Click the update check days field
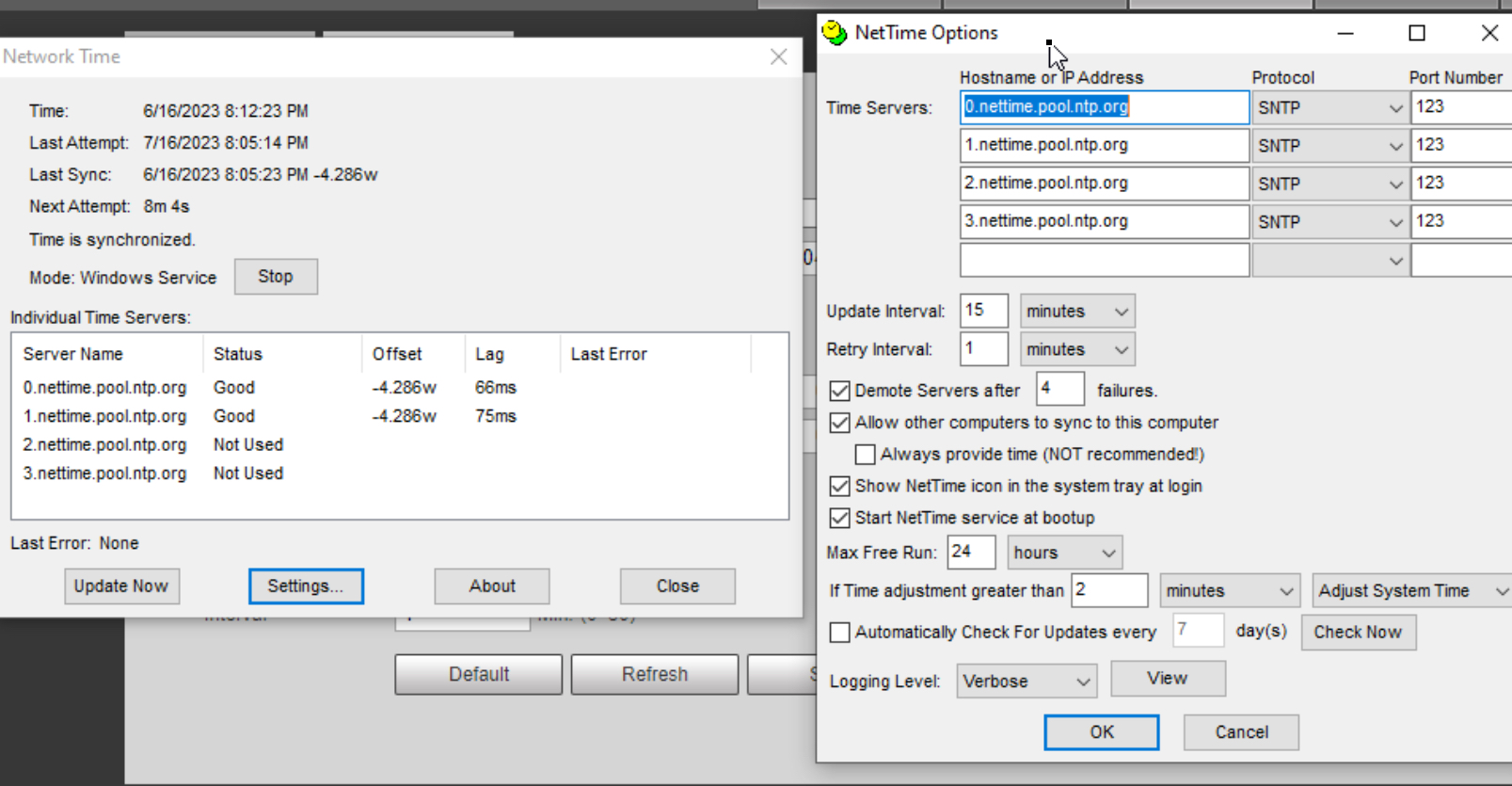 [1199, 630]
